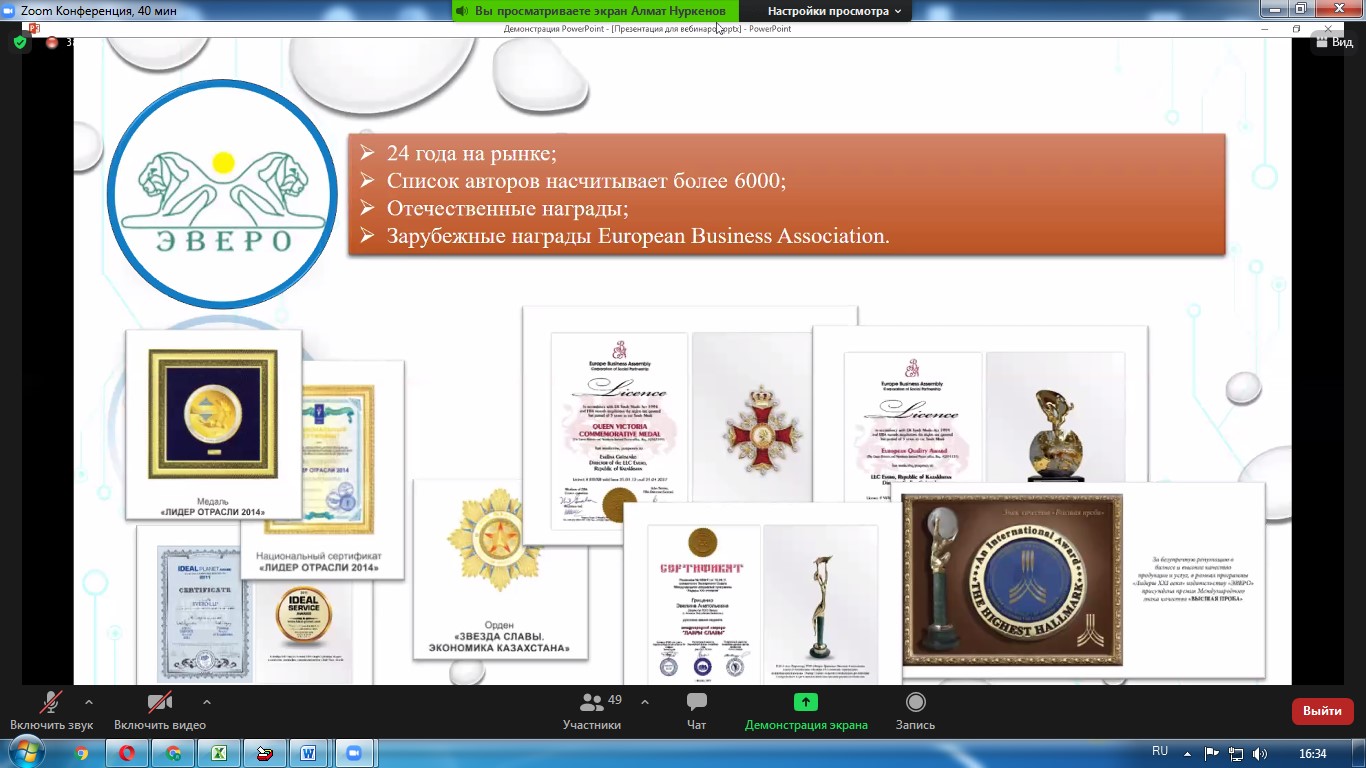The height and width of the screenshot is (768, 1366).
Task: Open Настройки просмотра dropdown
Action: pos(834,11)
